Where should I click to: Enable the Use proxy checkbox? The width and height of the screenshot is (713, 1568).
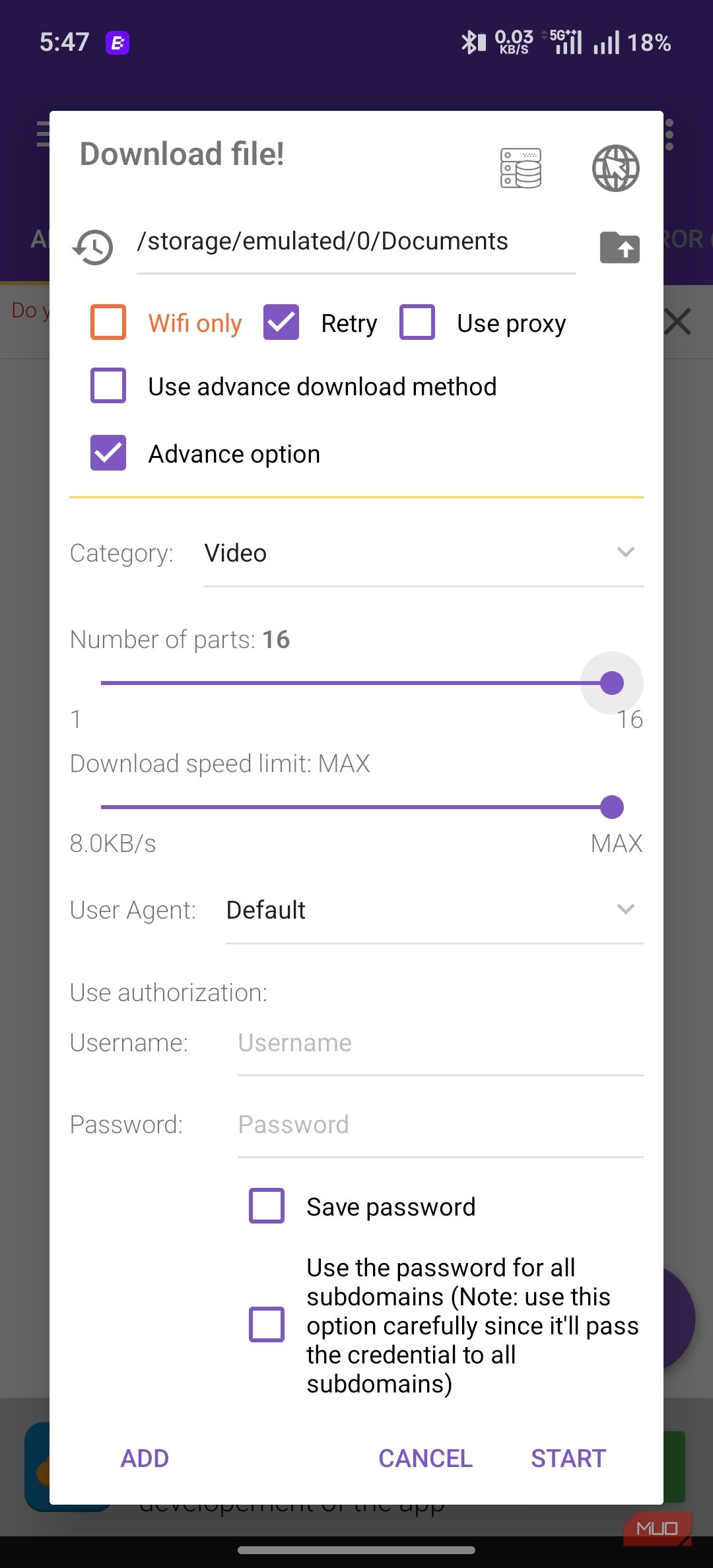(x=417, y=322)
